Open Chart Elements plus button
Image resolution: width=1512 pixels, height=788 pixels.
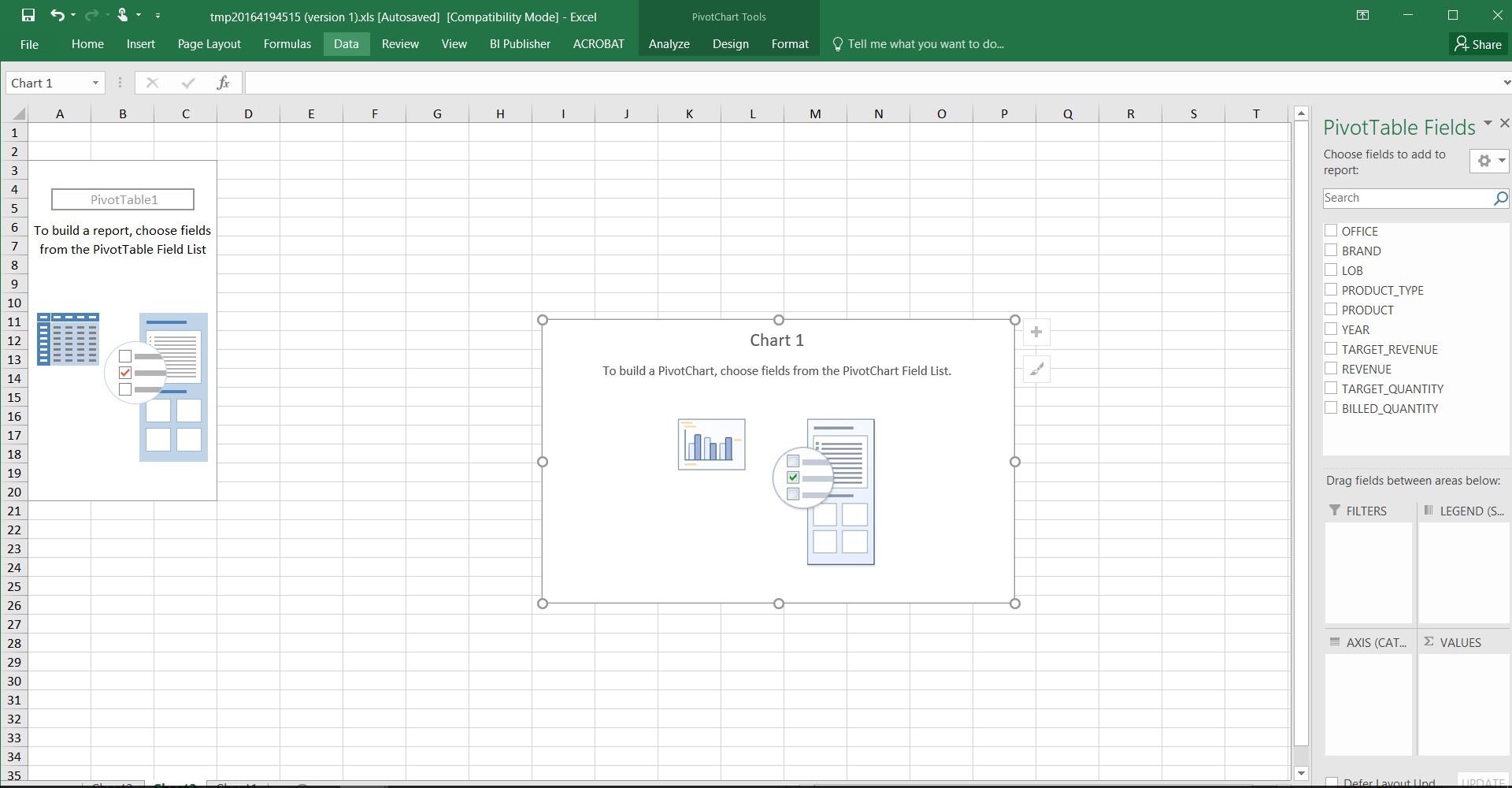pos(1036,333)
